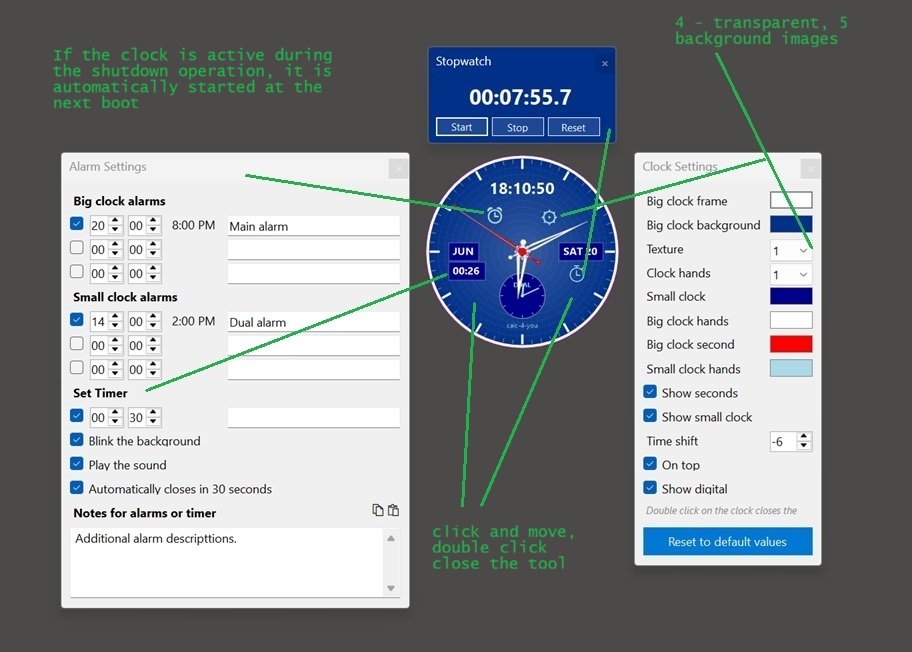912x652 pixels.
Task: Enable the second small clock alarm checkbox
Action: point(76,344)
